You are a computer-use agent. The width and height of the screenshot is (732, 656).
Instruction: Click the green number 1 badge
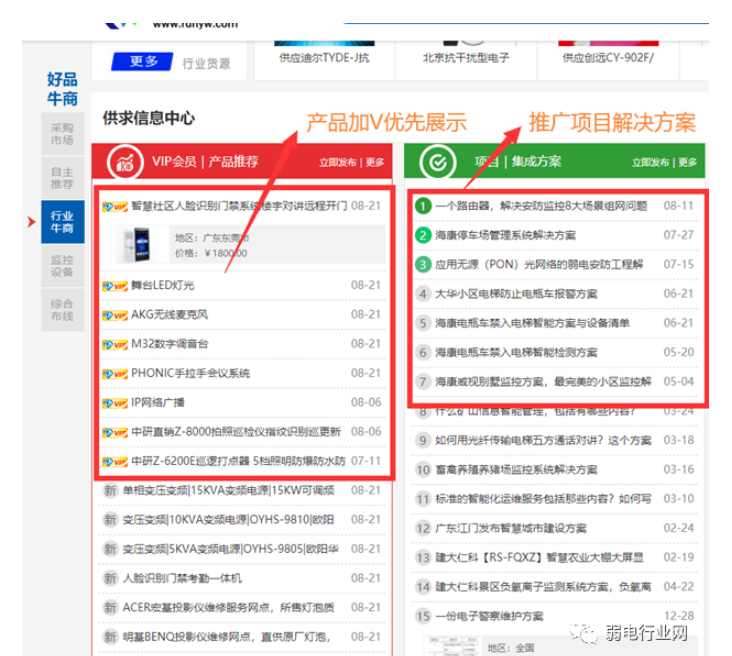point(423,206)
